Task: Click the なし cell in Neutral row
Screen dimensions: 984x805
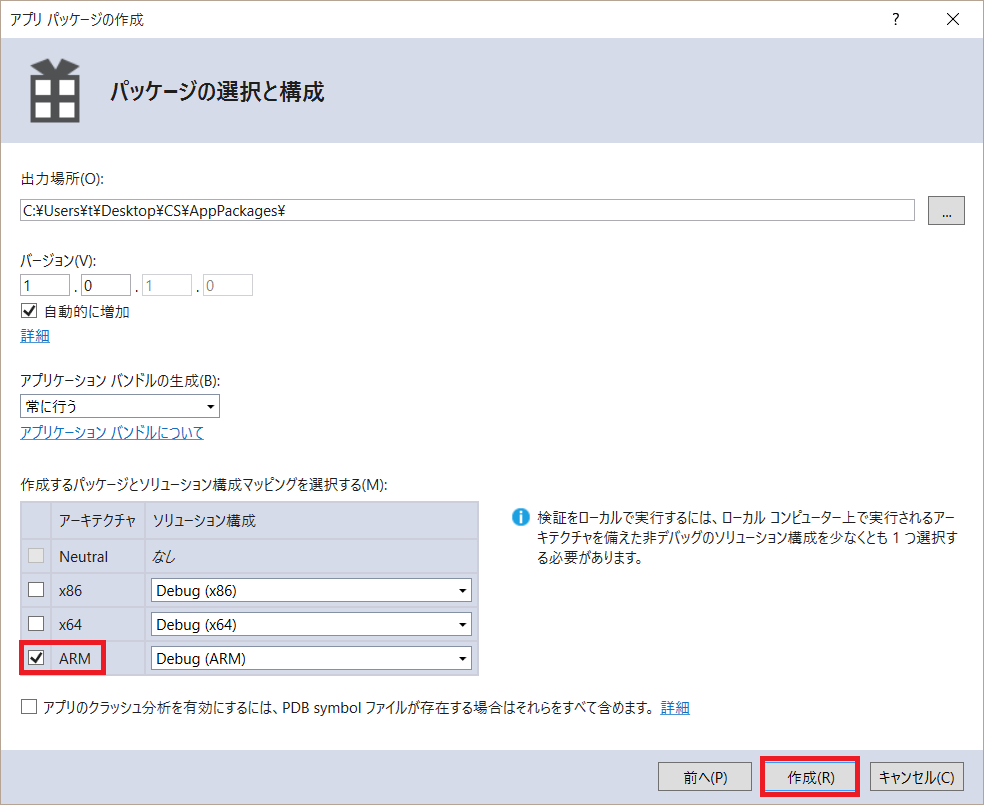Action: (x=164, y=557)
